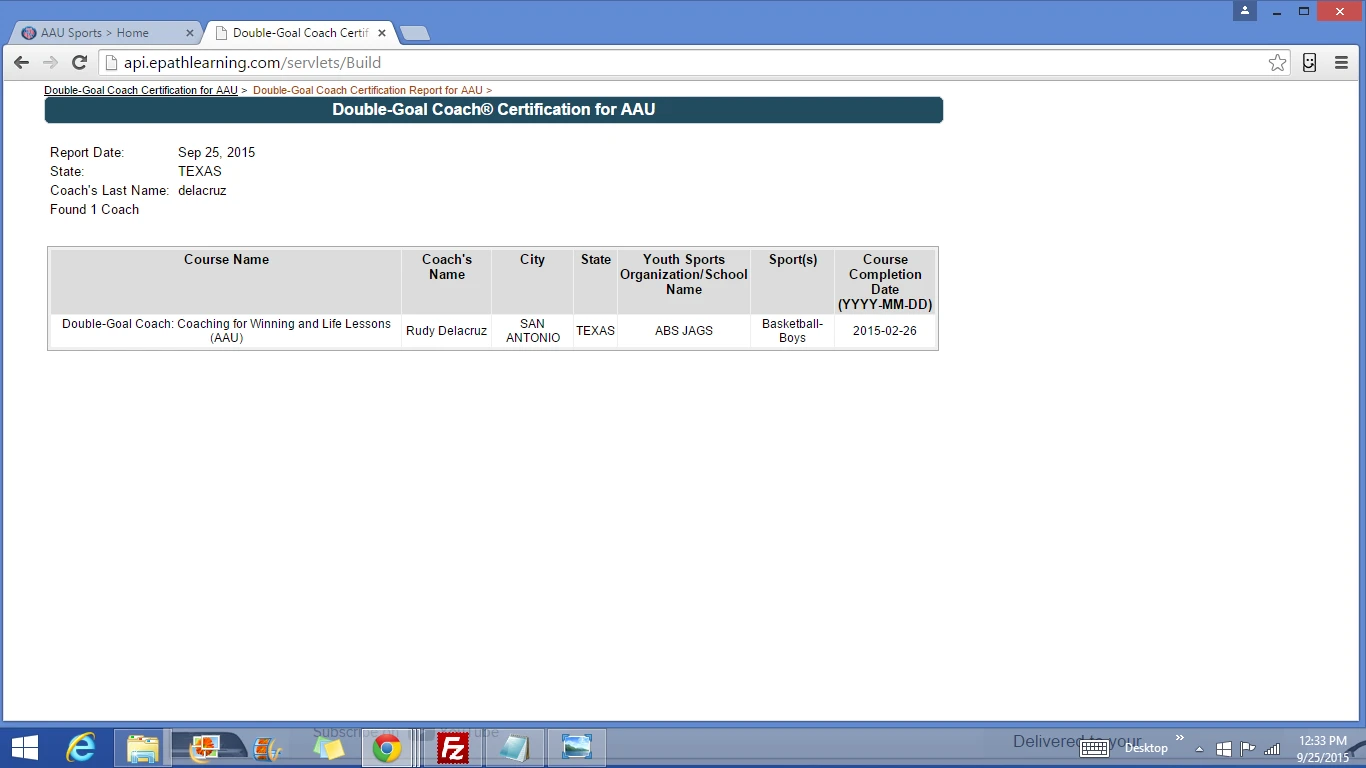
Task: Select the Rudy Delacruz cell
Action: coord(447,331)
